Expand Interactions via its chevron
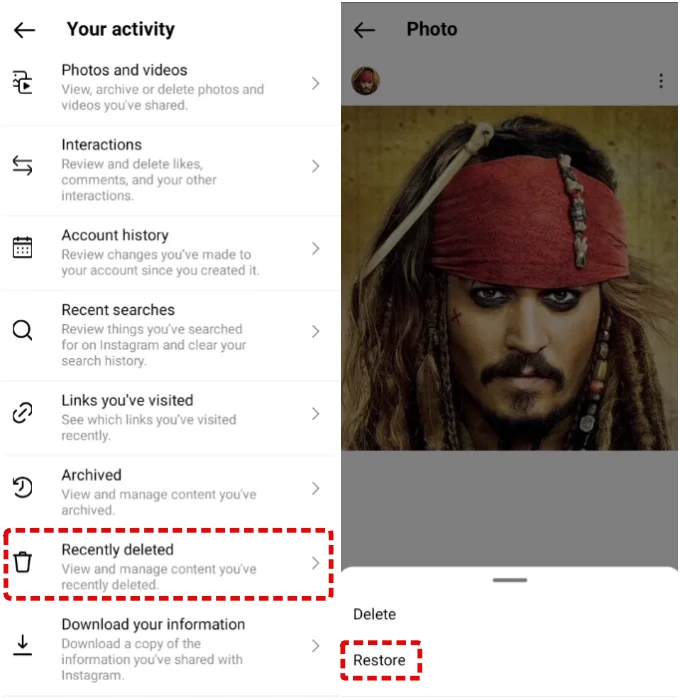 [316, 166]
